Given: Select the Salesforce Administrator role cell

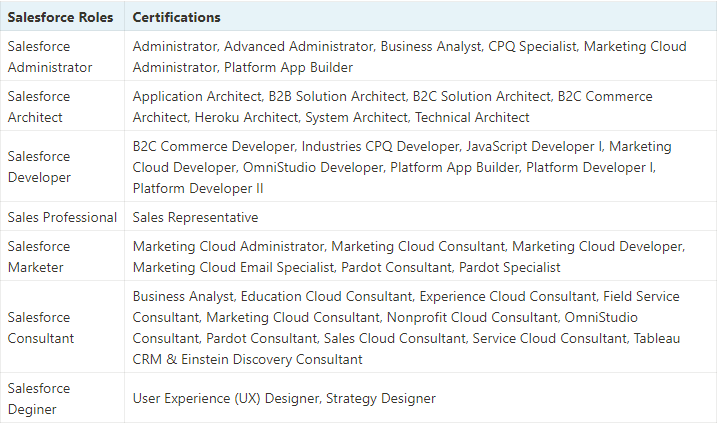Looking at the screenshot, I should tap(62, 56).
